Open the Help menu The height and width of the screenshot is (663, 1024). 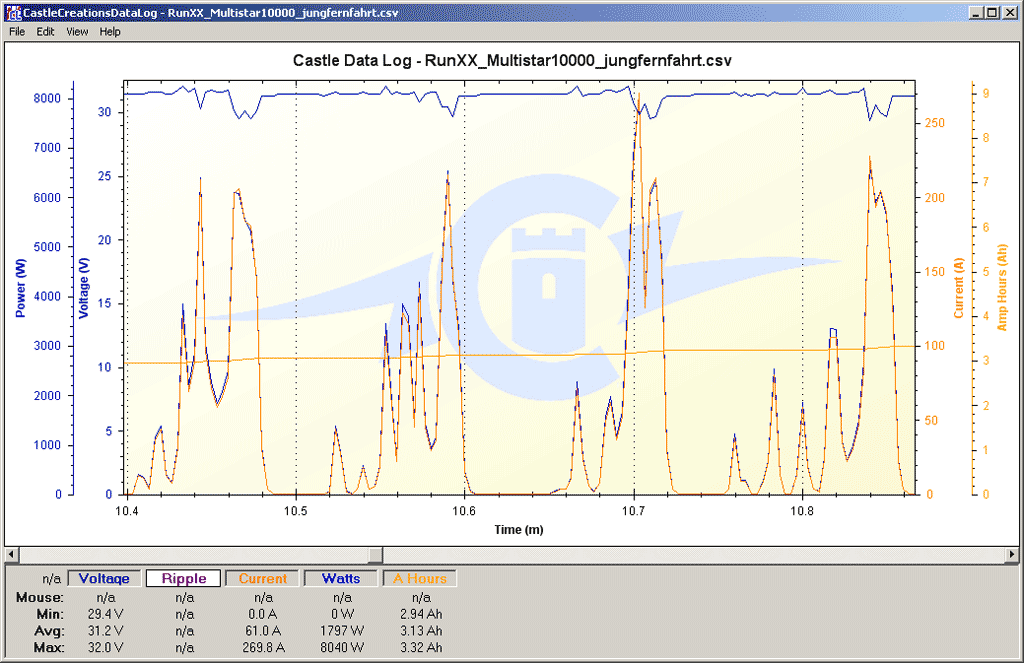[x=110, y=31]
